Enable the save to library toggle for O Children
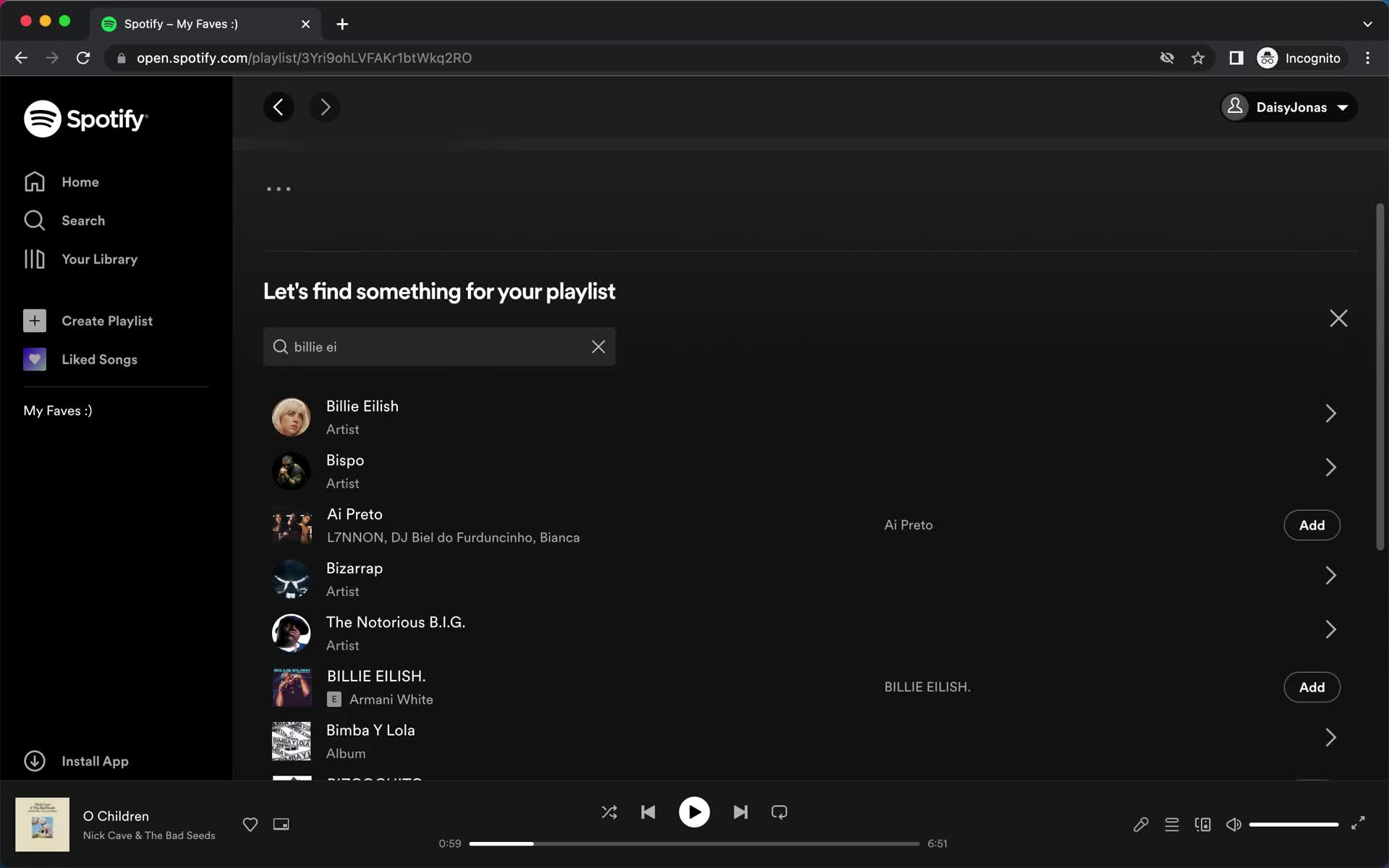 click(250, 824)
